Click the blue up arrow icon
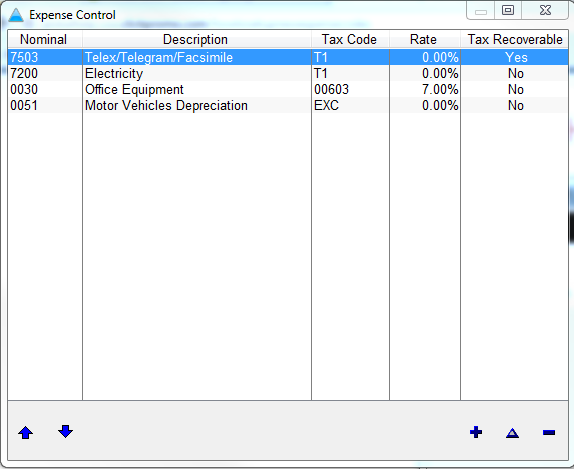Screen dimensions: 574x469 tap(25, 433)
